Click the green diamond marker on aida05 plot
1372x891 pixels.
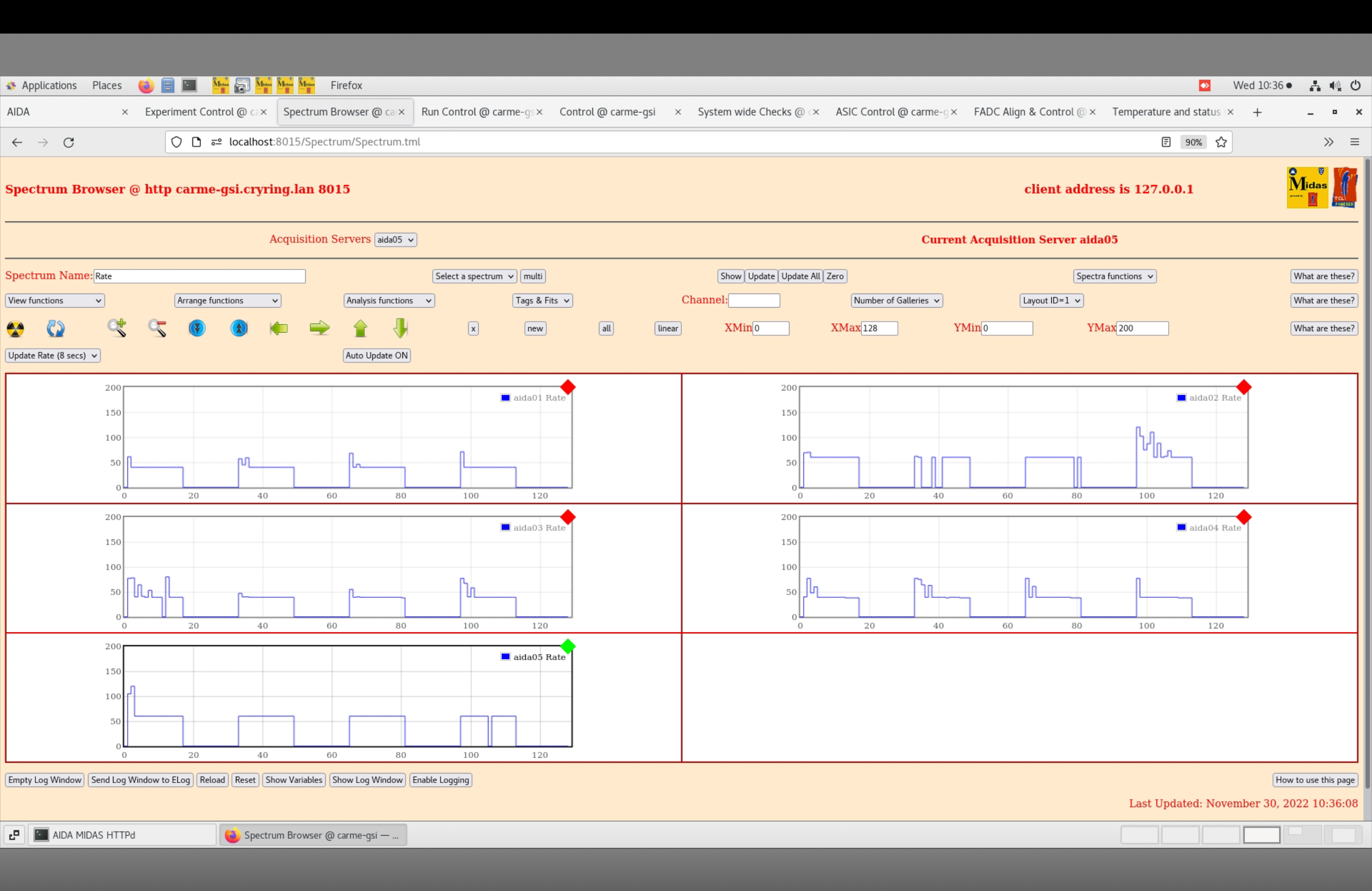568,646
